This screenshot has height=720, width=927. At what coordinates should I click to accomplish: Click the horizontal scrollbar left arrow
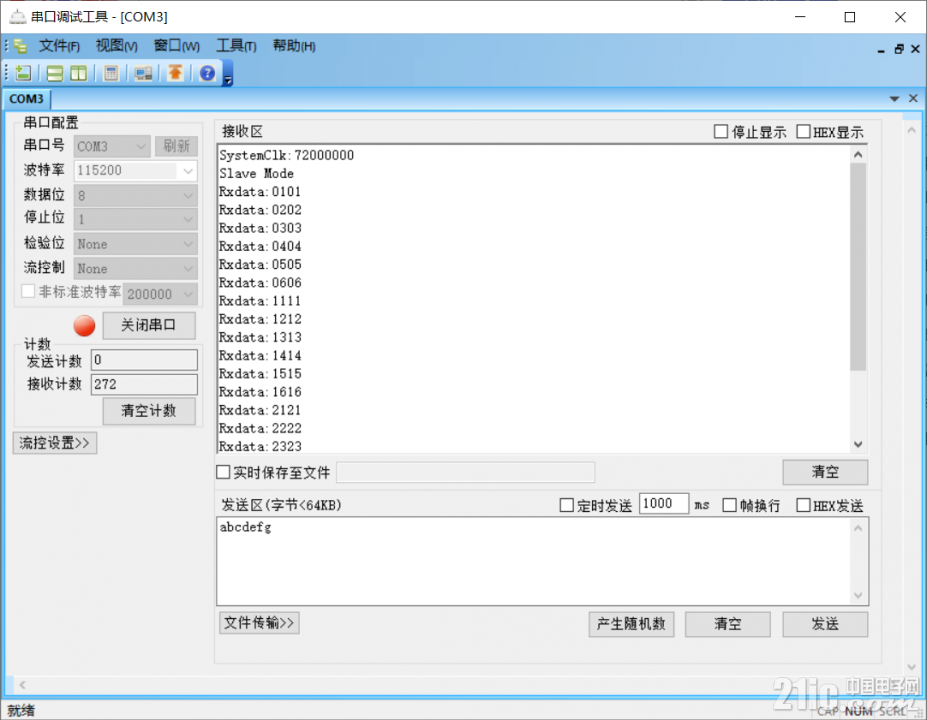[x=22, y=685]
